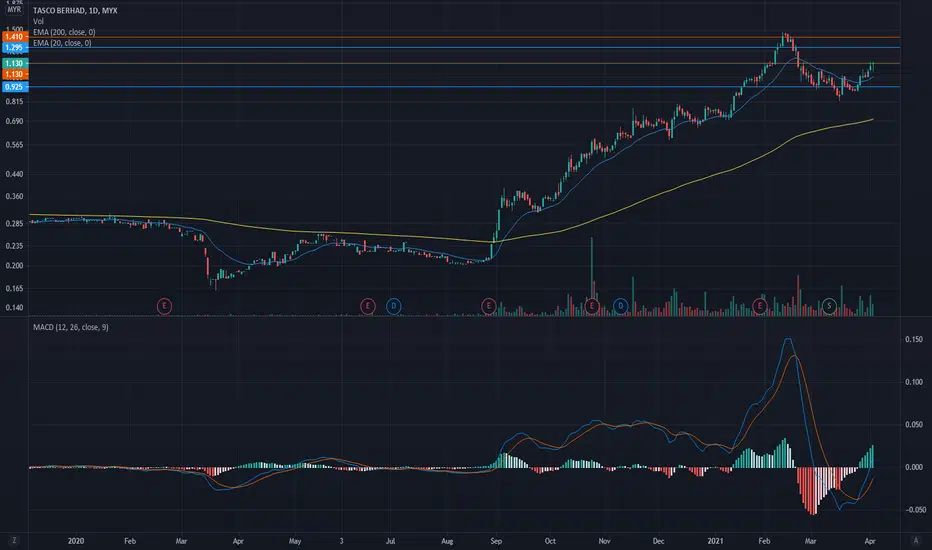Open the dividend 'D' marker just after Nov
Screen dimensions: 932x550
(621, 307)
